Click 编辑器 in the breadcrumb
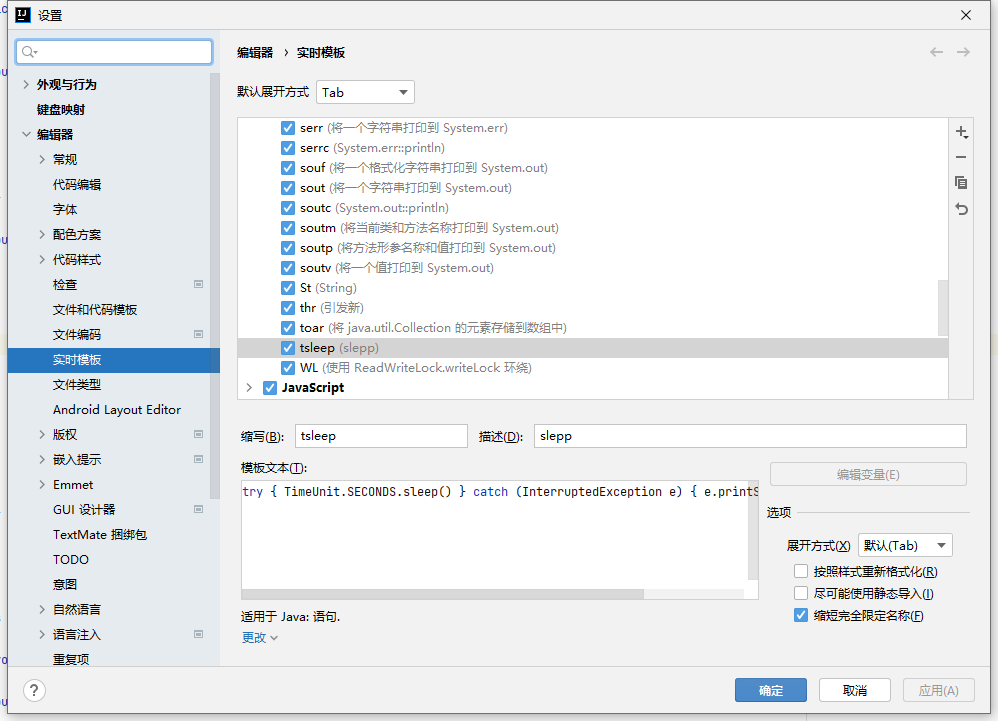The height and width of the screenshot is (721, 998). (x=255, y=52)
